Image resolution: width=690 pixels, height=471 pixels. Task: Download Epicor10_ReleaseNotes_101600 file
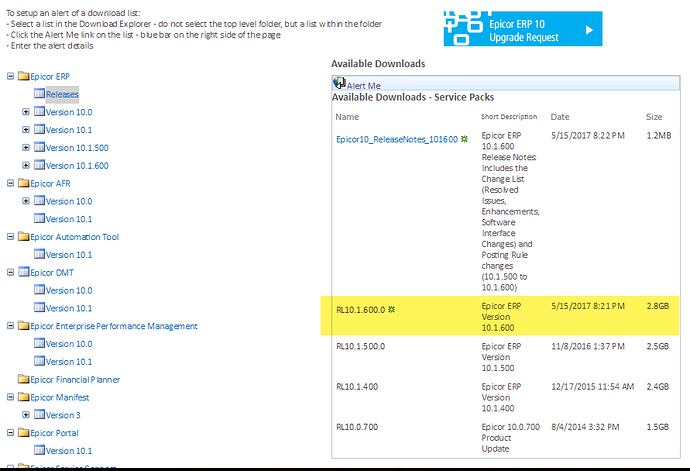point(397,140)
